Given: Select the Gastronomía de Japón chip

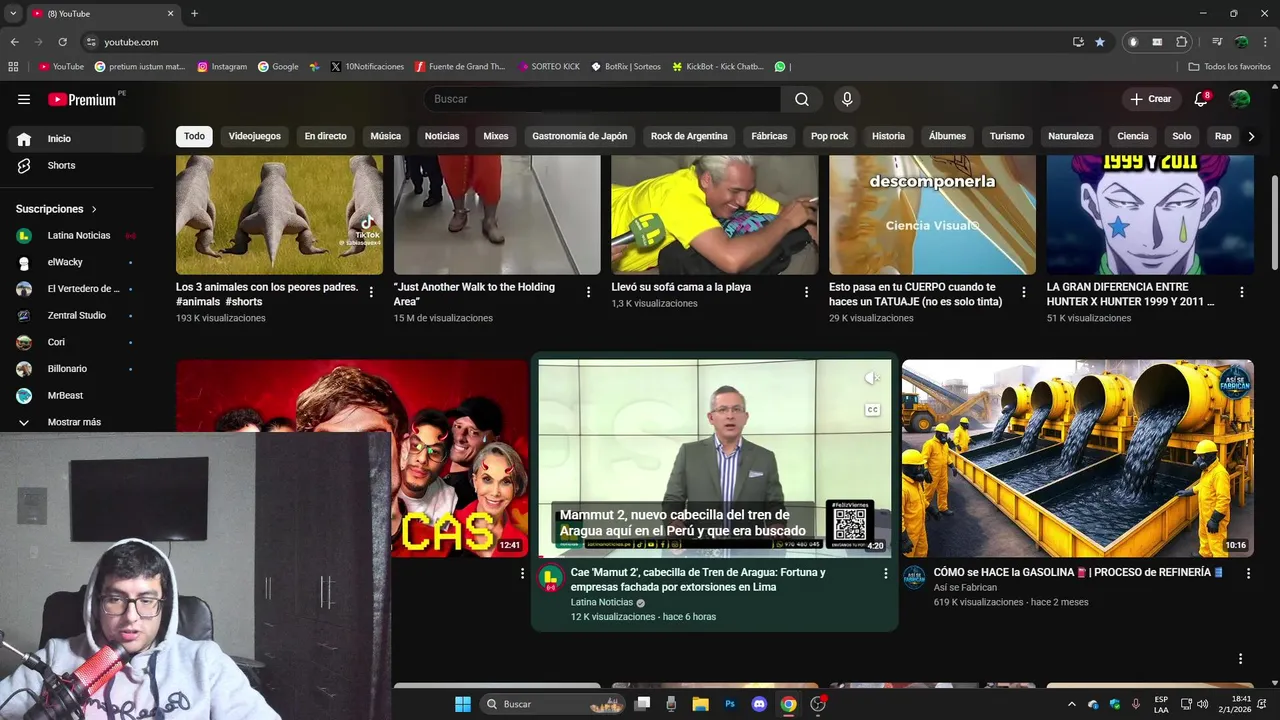Looking at the screenshot, I should (580, 136).
